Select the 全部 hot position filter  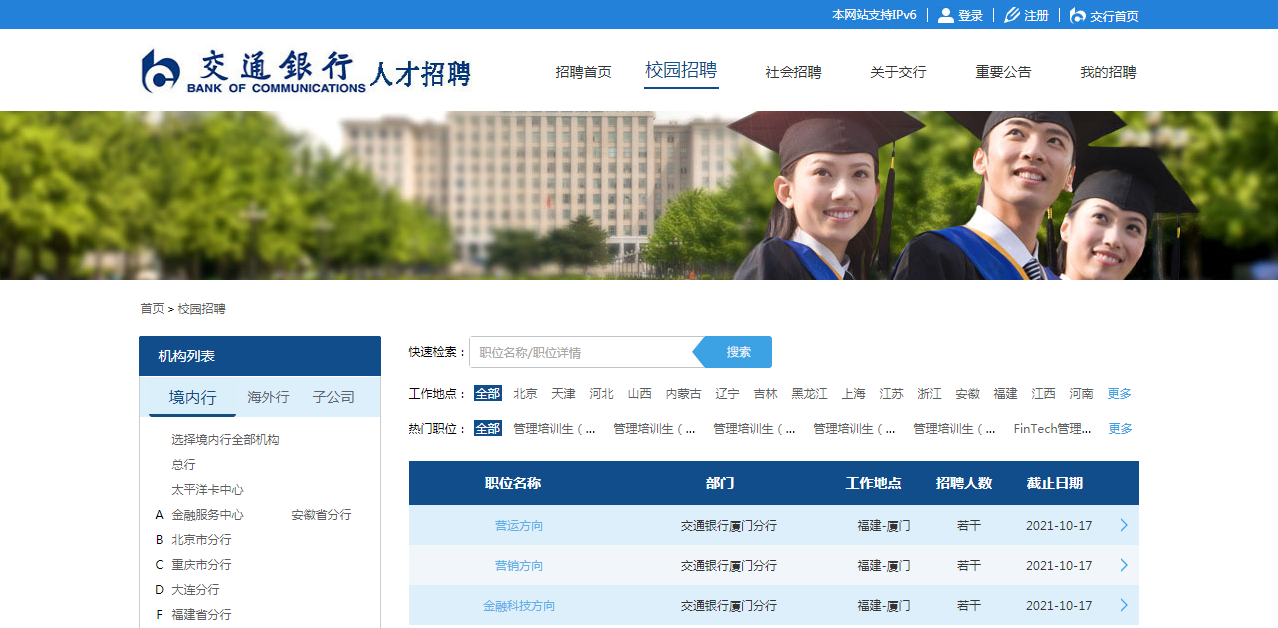487,429
